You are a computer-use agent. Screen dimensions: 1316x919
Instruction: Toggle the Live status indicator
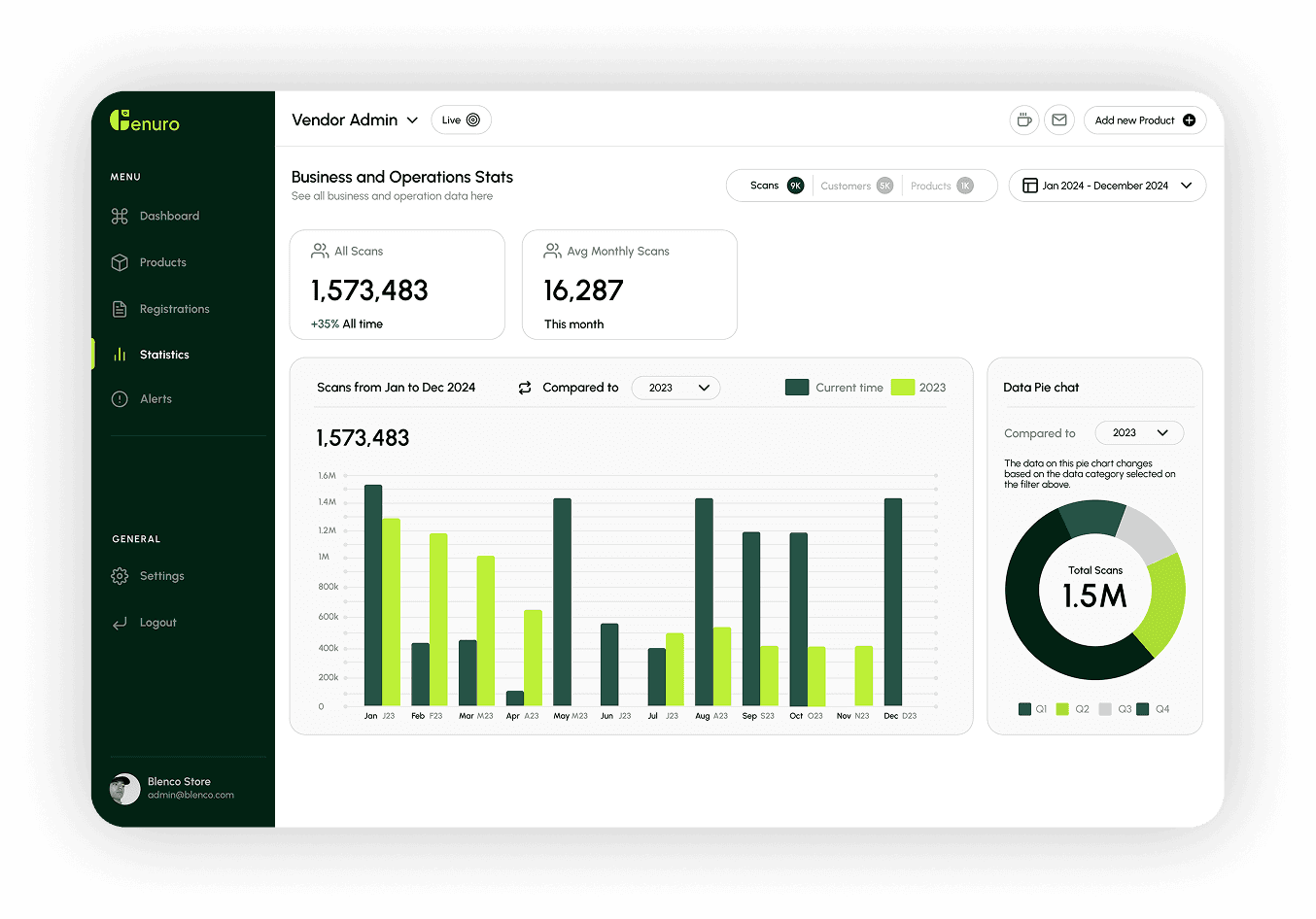pos(461,120)
